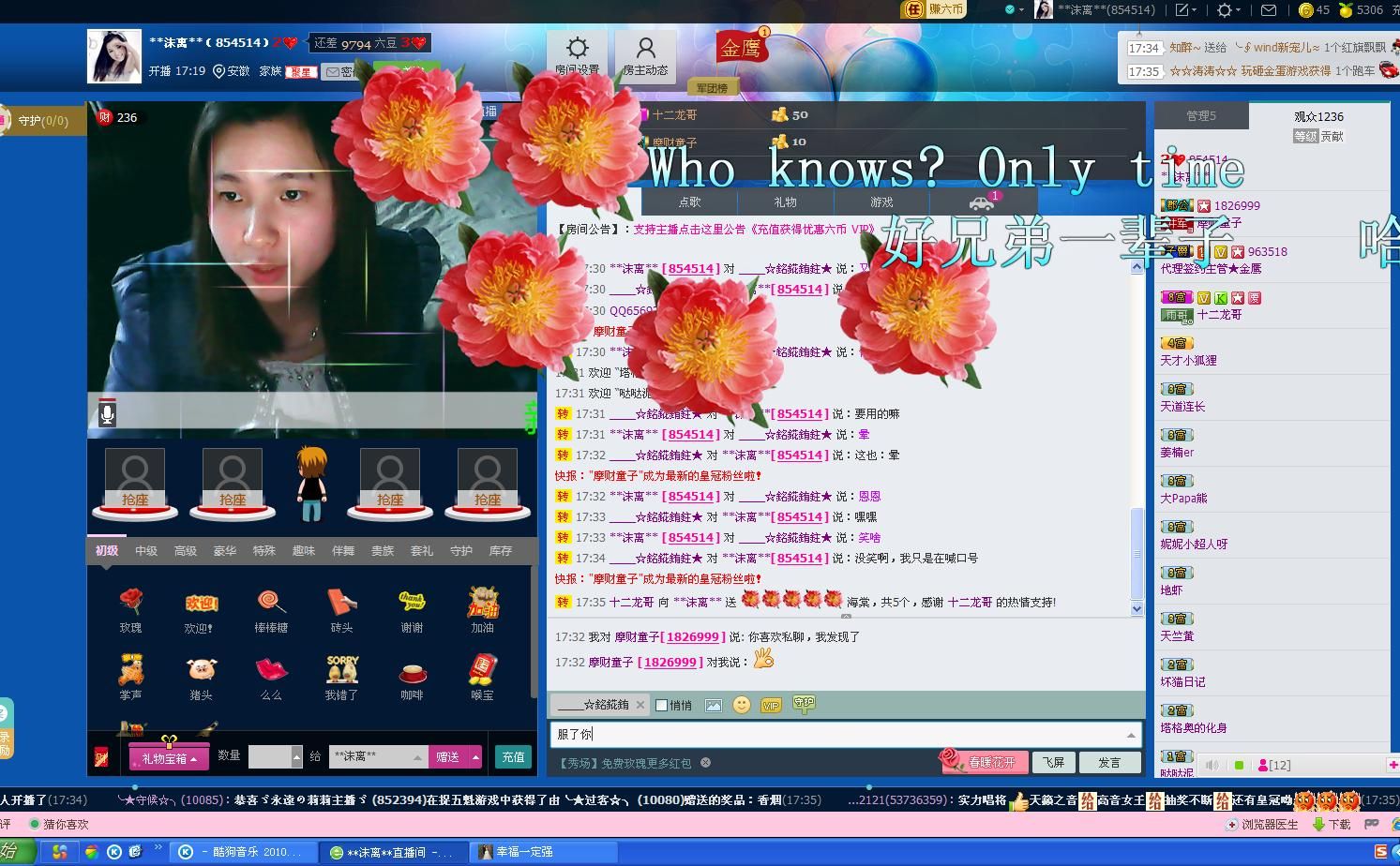Switch to the 初级 gift tab
The width and height of the screenshot is (1400, 866).
click(107, 551)
